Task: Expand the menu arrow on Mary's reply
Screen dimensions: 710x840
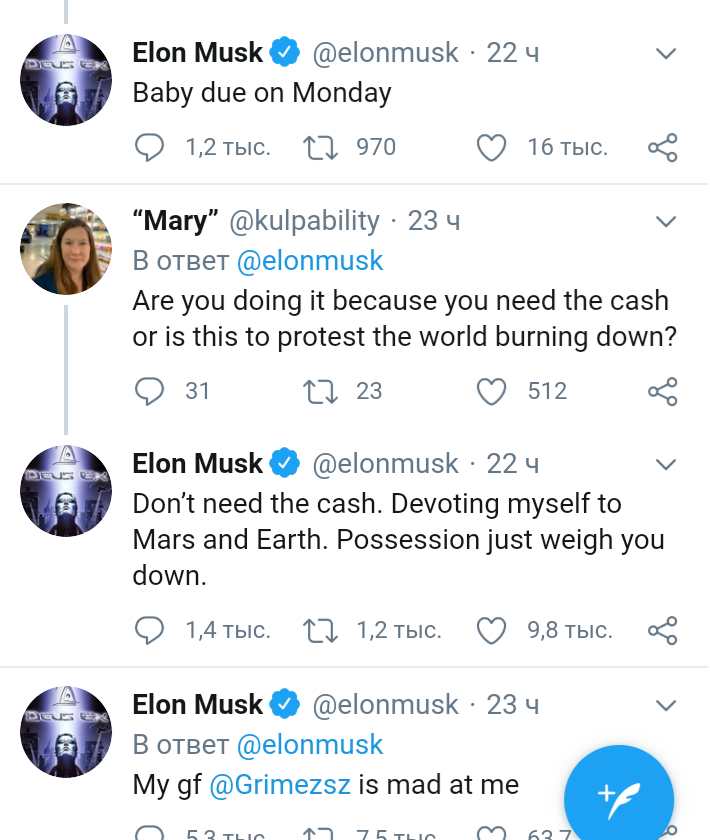Action: tap(666, 221)
